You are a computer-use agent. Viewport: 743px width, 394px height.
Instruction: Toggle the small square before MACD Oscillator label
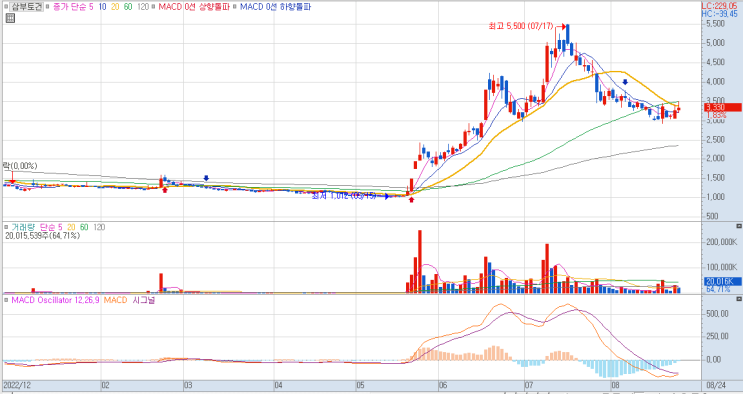tap(6, 301)
